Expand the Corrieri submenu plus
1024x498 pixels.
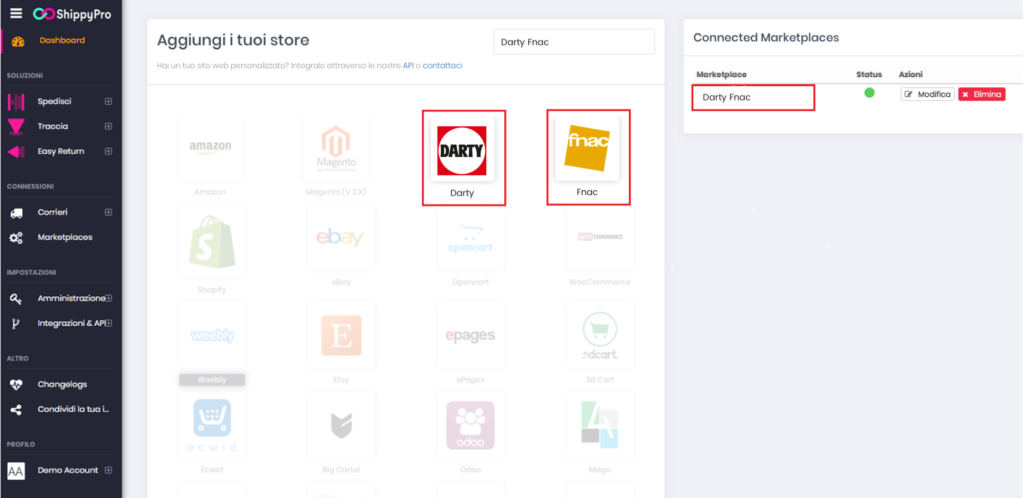coord(108,213)
